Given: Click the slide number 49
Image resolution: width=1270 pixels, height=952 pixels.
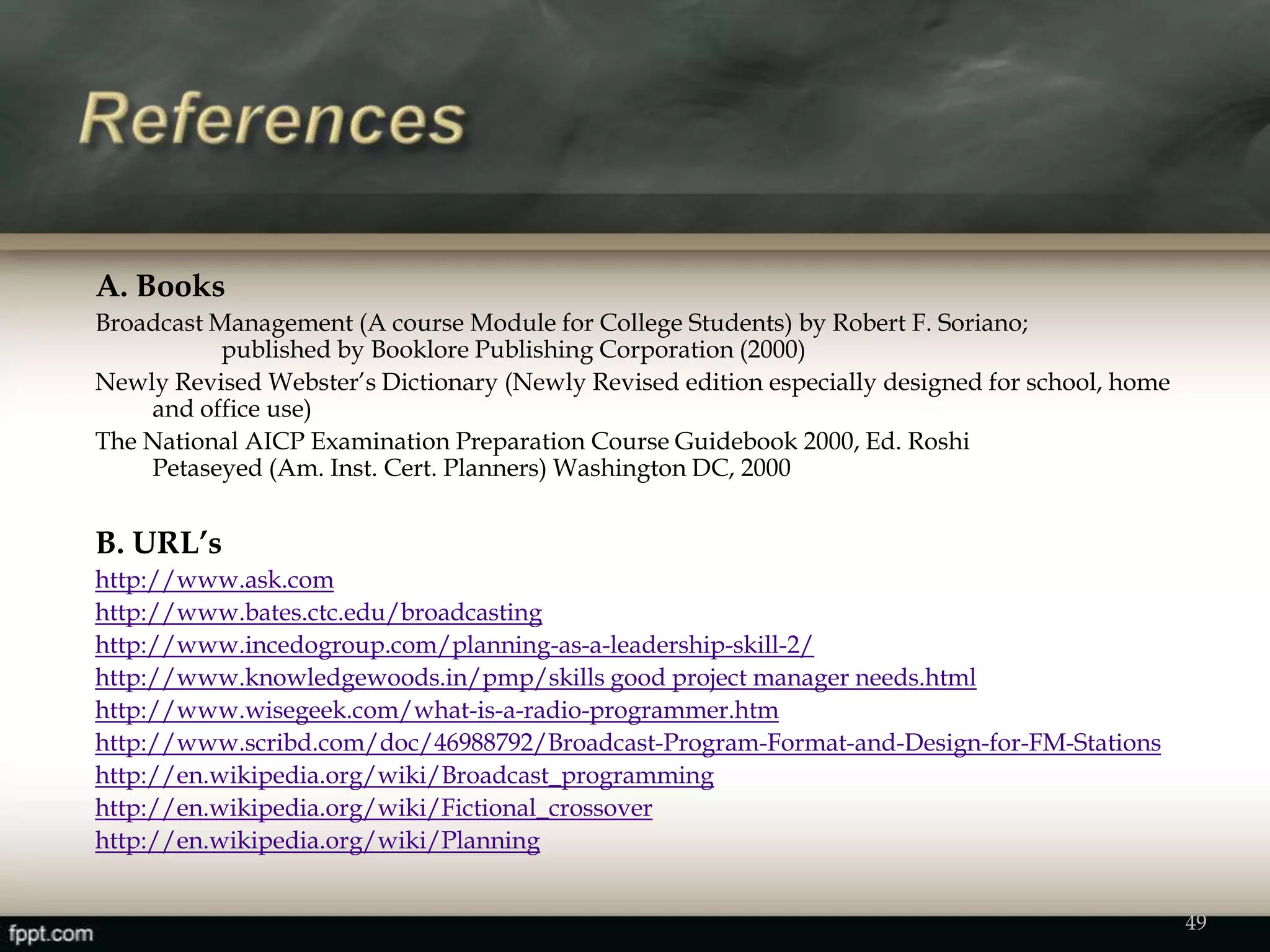Looking at the screenshot, I should point(1196,923).
